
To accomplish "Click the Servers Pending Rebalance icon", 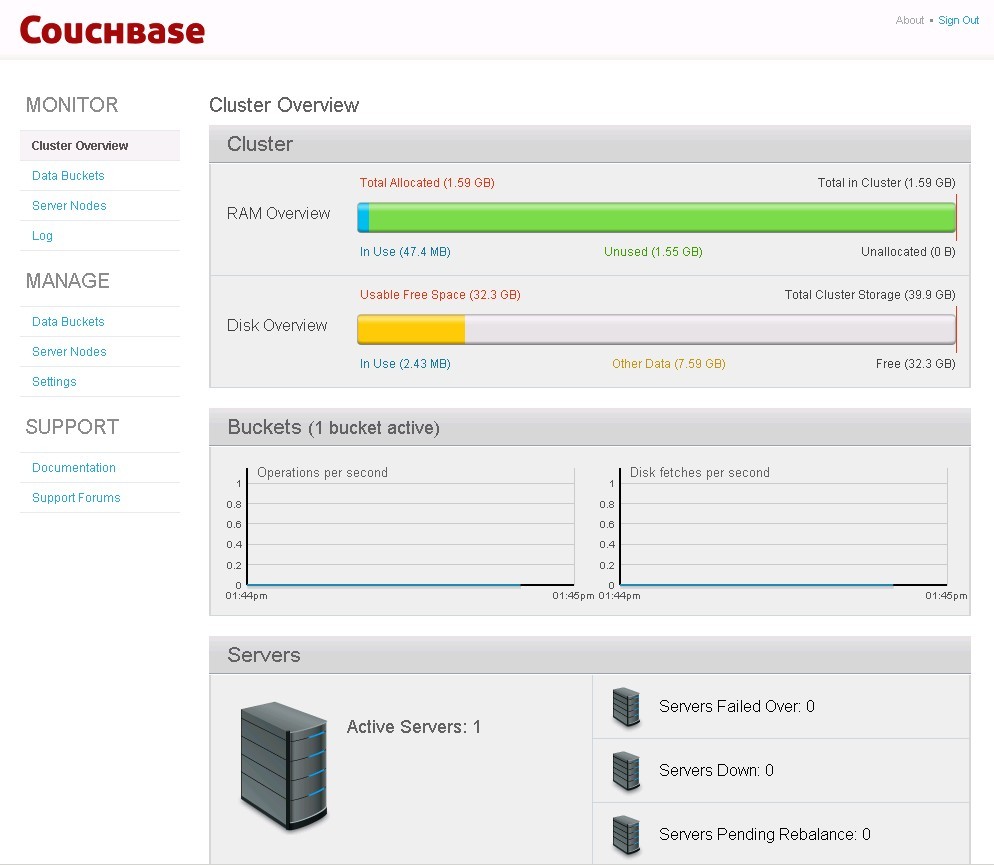I will tap(626, 835).
